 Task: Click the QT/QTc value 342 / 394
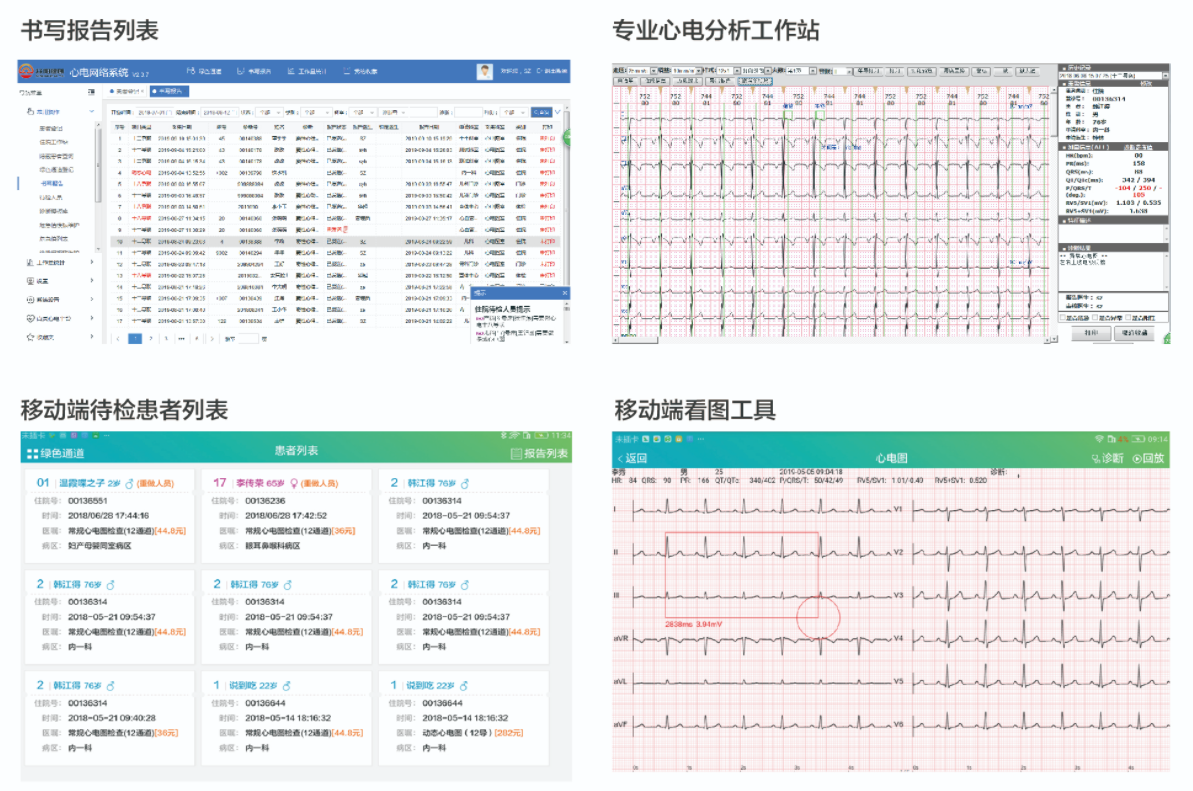[1138, 180]
